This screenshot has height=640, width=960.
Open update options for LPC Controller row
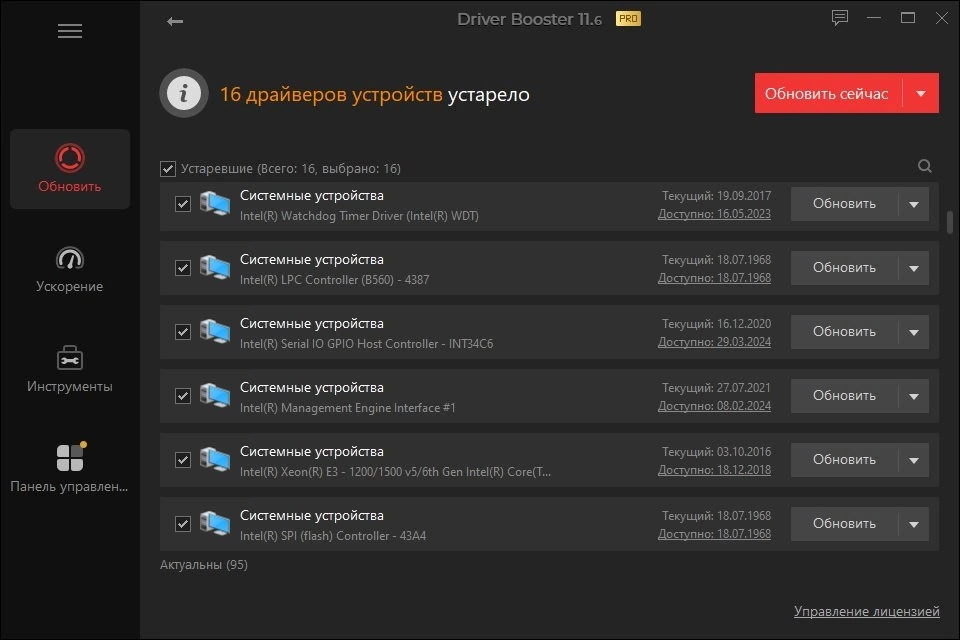(913, 268)
